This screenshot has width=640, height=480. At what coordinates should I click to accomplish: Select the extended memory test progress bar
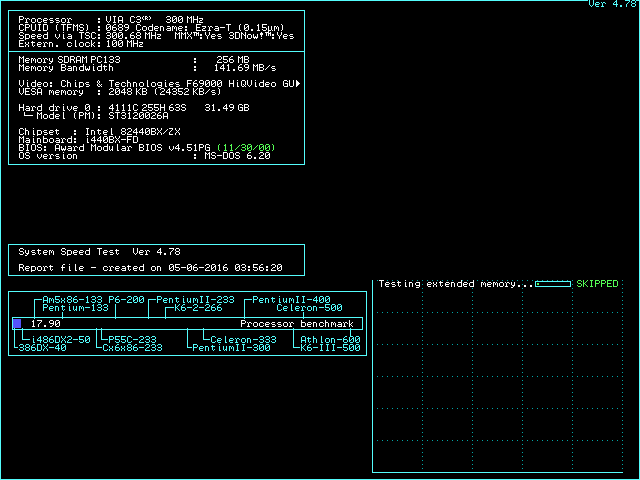pos(553,284)
